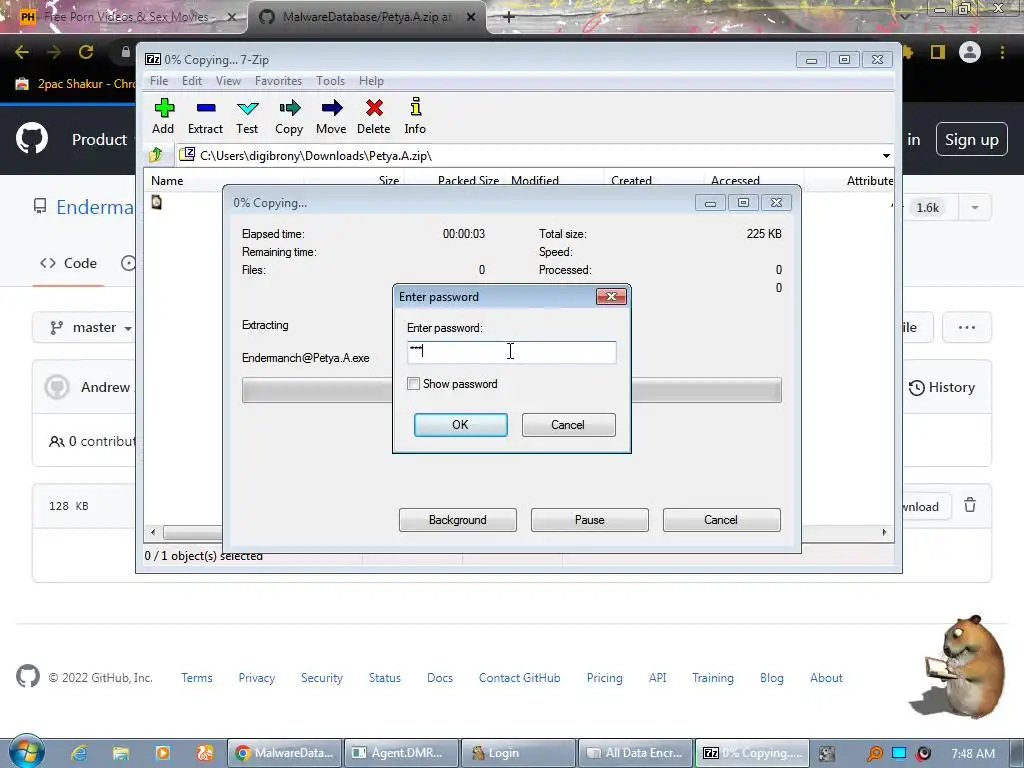This screenshot has width=1024, height=768.
Task: Click the 7-Zip horizontal scrollbar right arrow
Action: pos(884,532)
